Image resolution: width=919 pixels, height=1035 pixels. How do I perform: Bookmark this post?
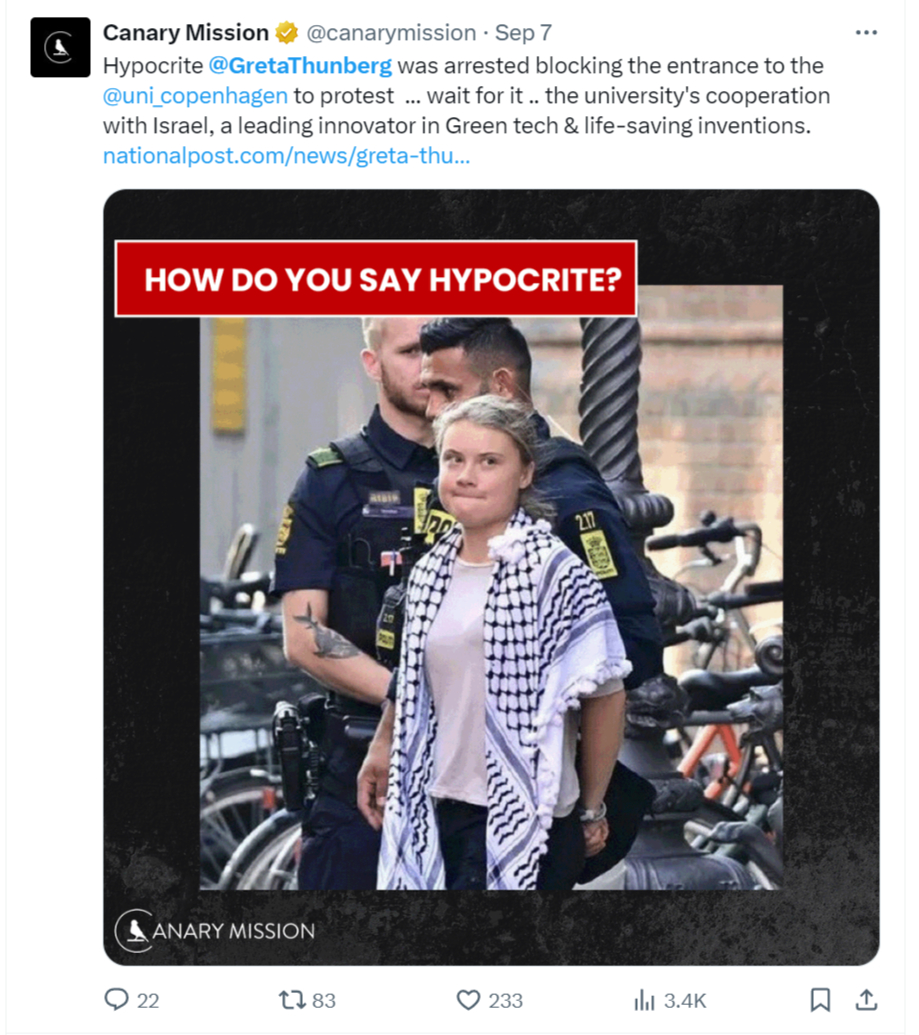(x=820, y=999)
